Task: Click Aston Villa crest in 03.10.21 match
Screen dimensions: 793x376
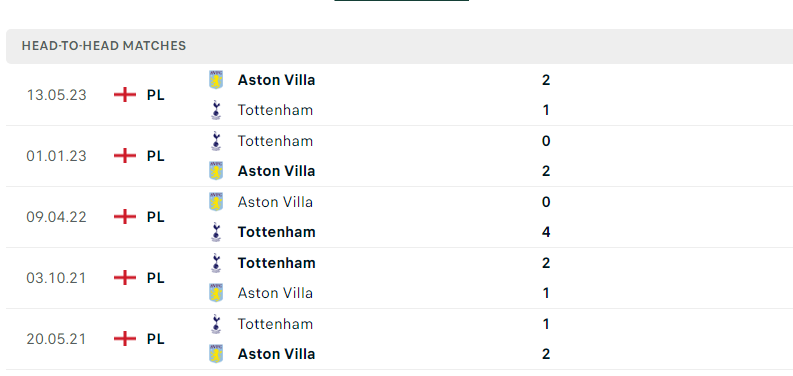Action: (216, 293)
